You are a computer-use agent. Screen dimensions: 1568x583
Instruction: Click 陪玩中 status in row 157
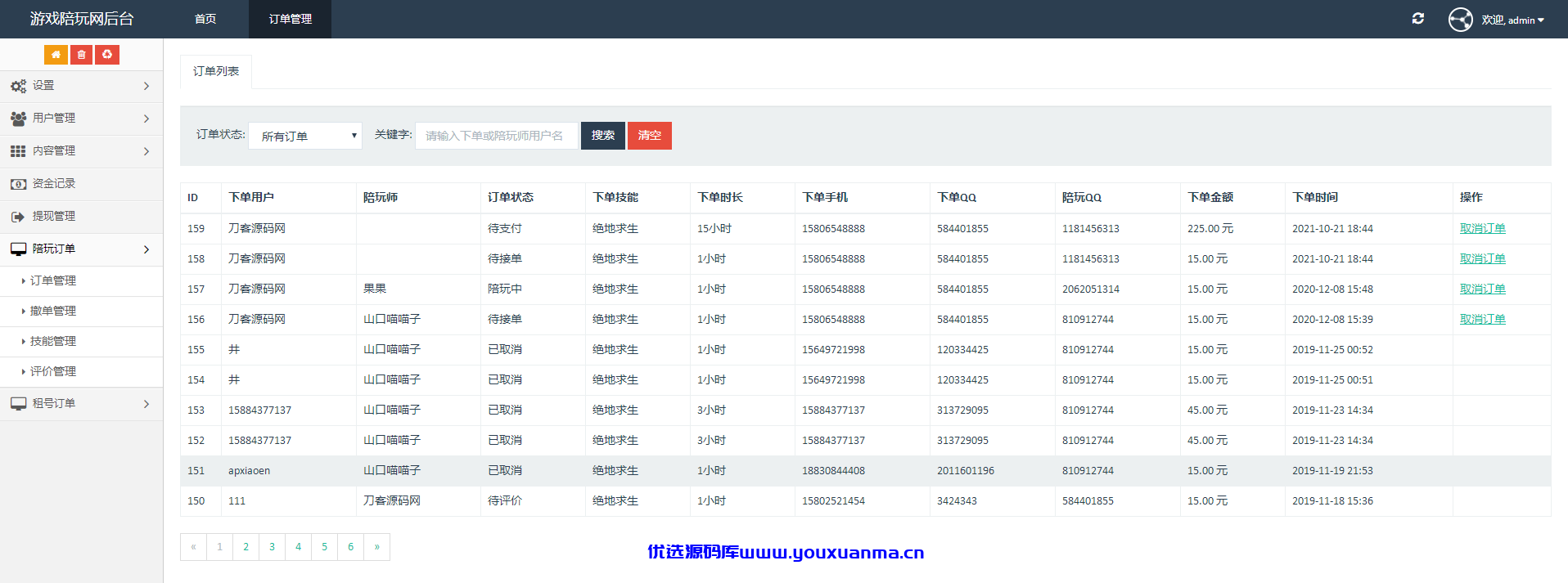(505, 289)
